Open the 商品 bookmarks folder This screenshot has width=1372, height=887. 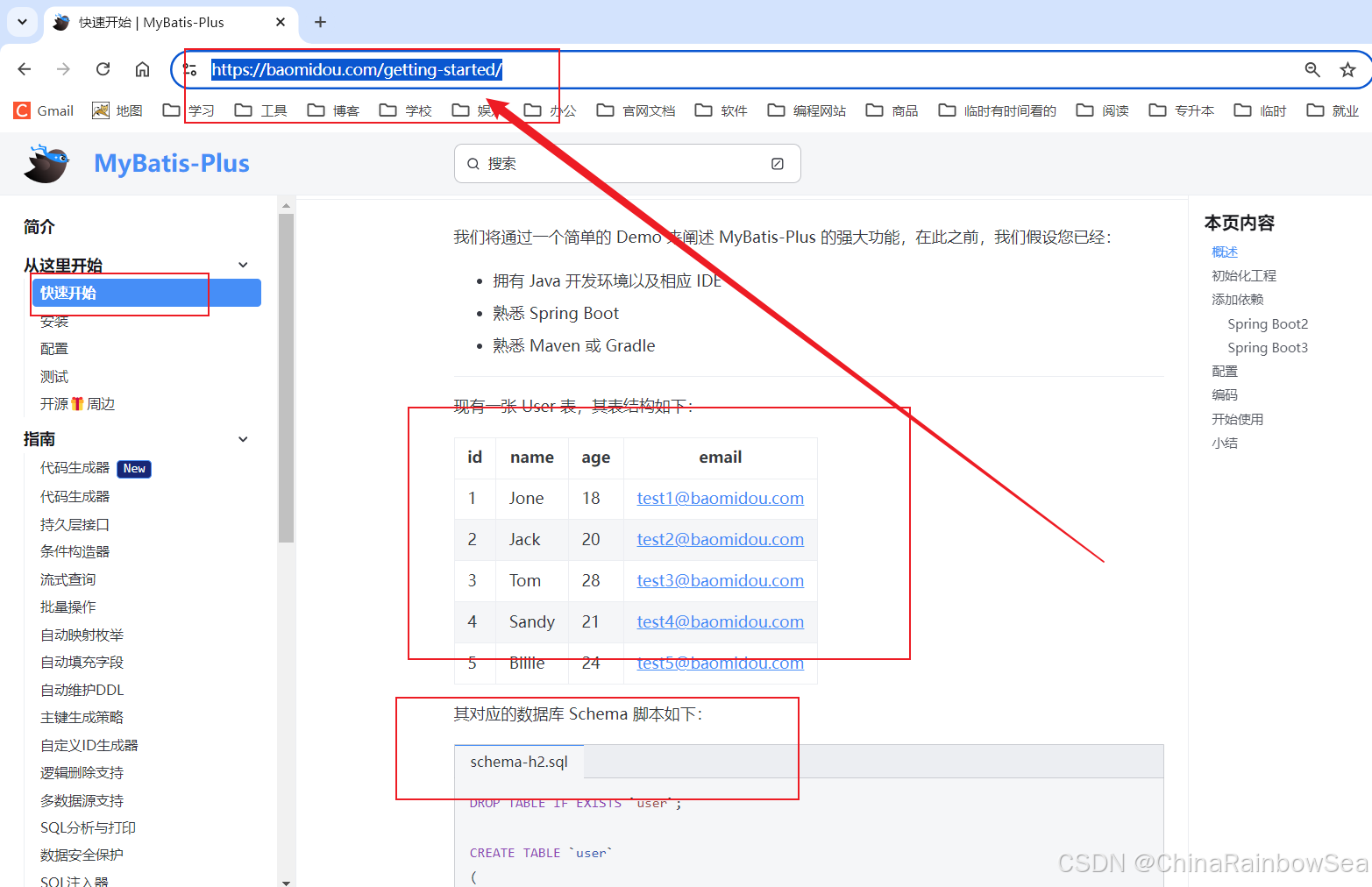(892, 110)
